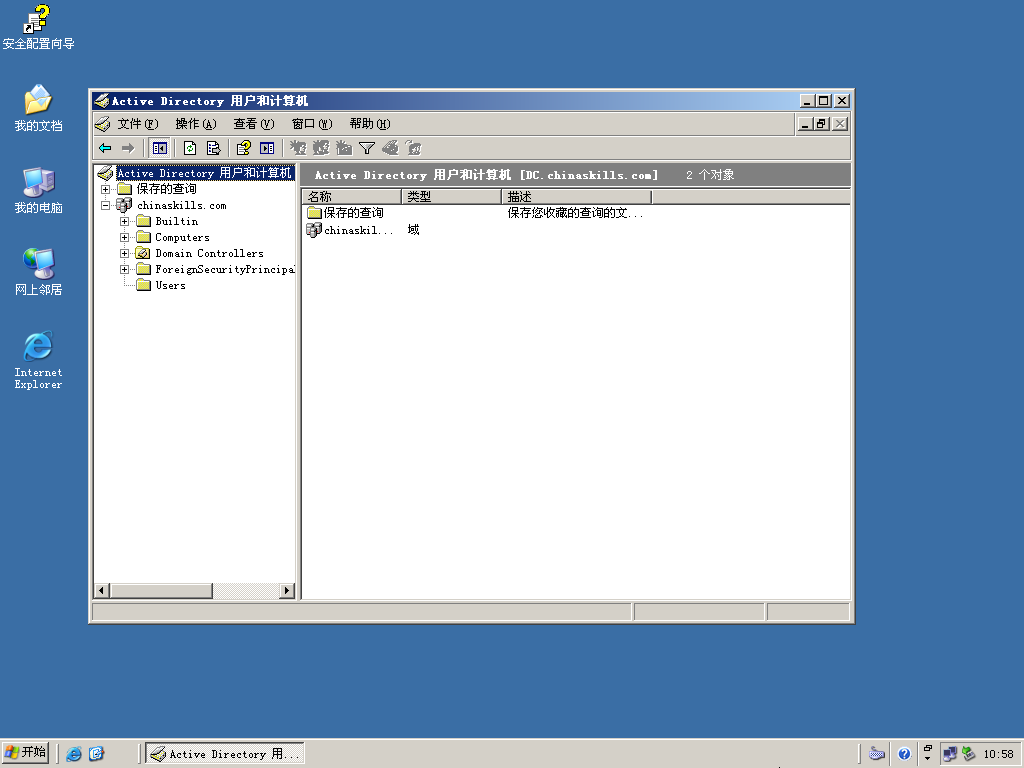
Task: Select the Domain Controllers OU in tree
Action: pos(209,253)
